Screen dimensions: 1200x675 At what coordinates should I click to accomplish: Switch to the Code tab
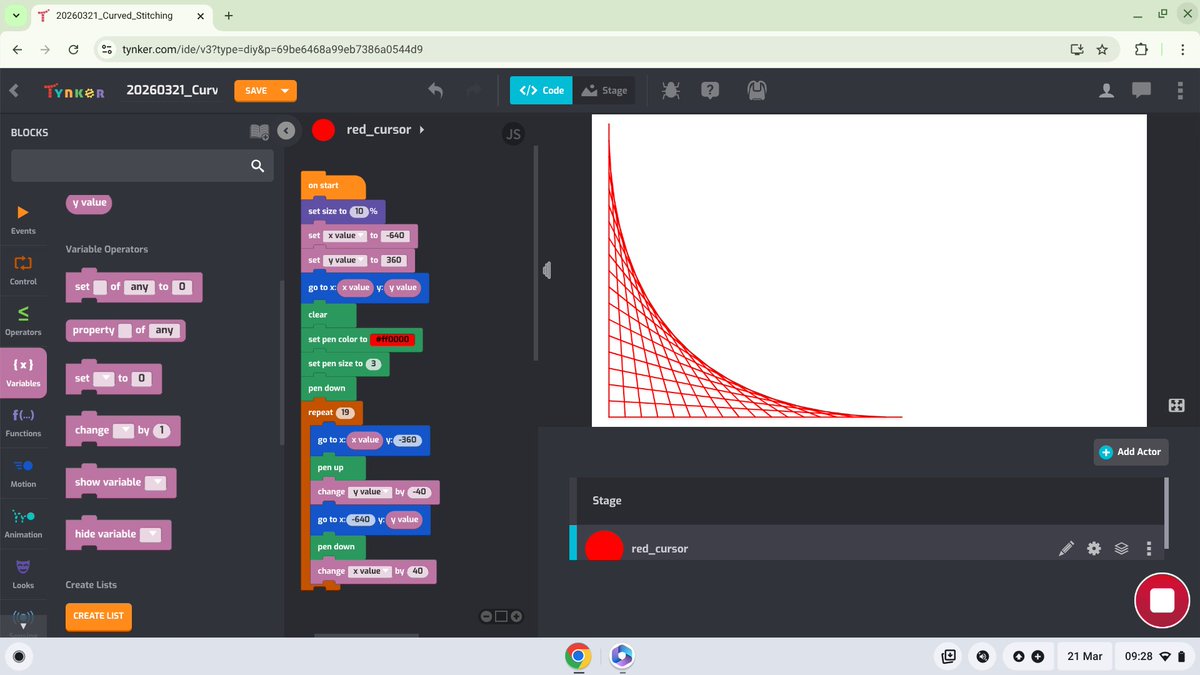pos(541,90)
